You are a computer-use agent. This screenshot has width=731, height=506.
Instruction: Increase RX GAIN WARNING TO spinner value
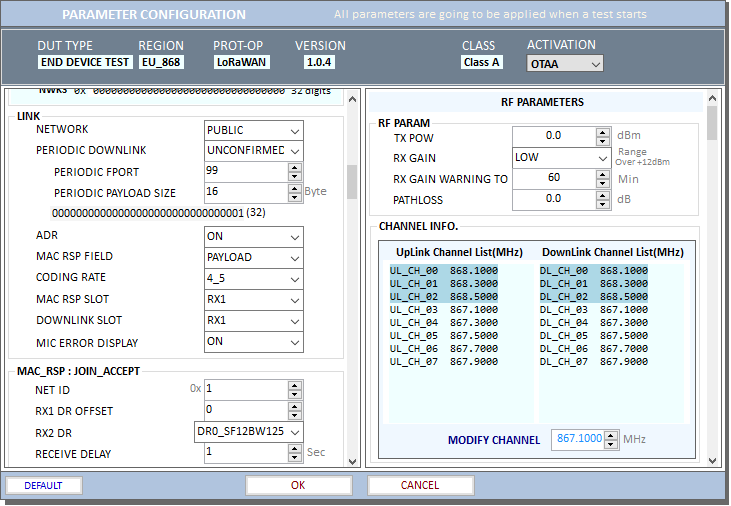(602, 174)
